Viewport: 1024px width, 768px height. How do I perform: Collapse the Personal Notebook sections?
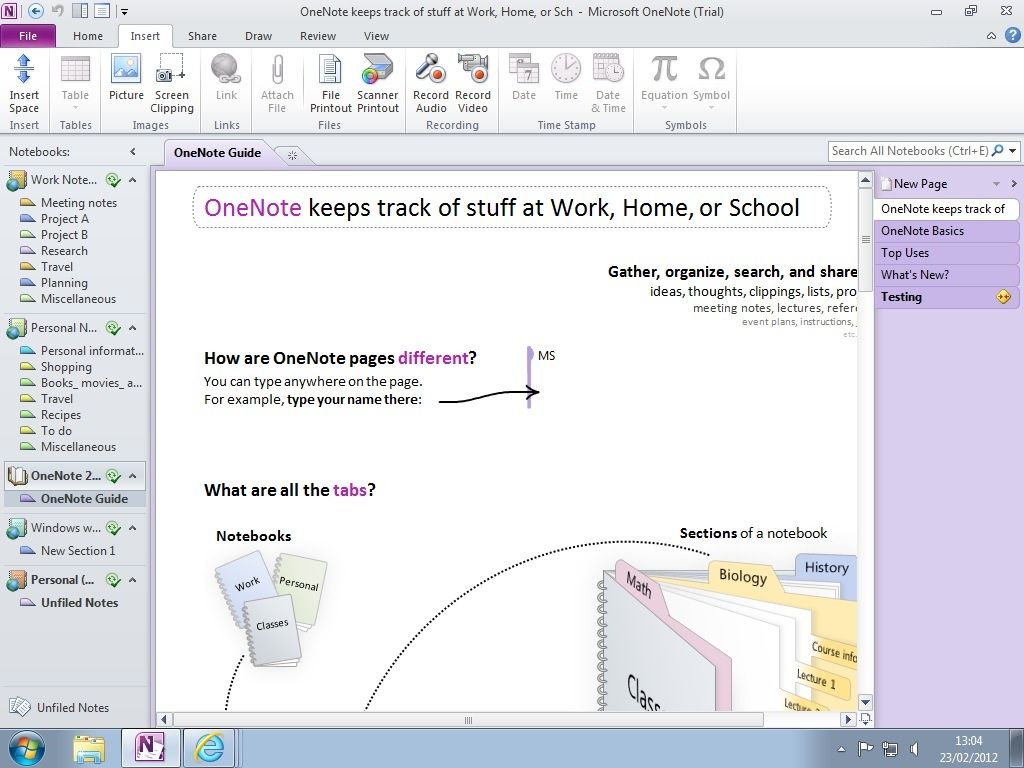133,328
